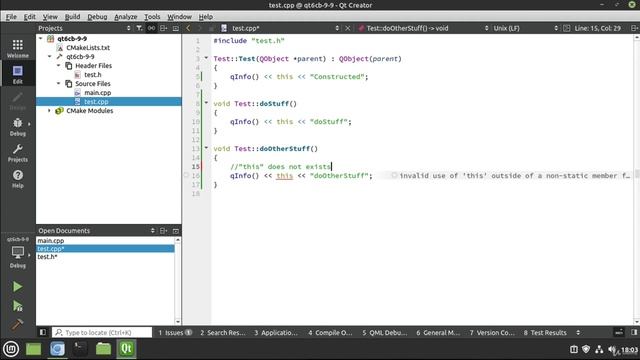The height and width of the screenshot is (360, 640).
Task: Collapse the qt6cb-9-9 target node
Action: (x=50, y=56)
